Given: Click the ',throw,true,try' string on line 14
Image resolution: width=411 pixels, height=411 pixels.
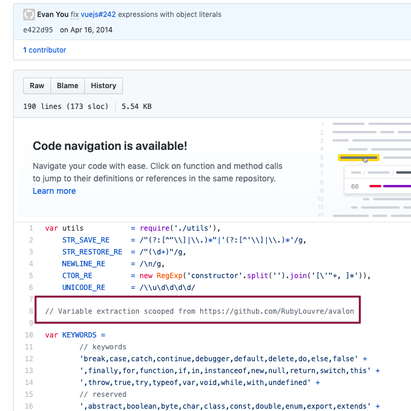Looking at the screenshot, I should click(195, 382).
